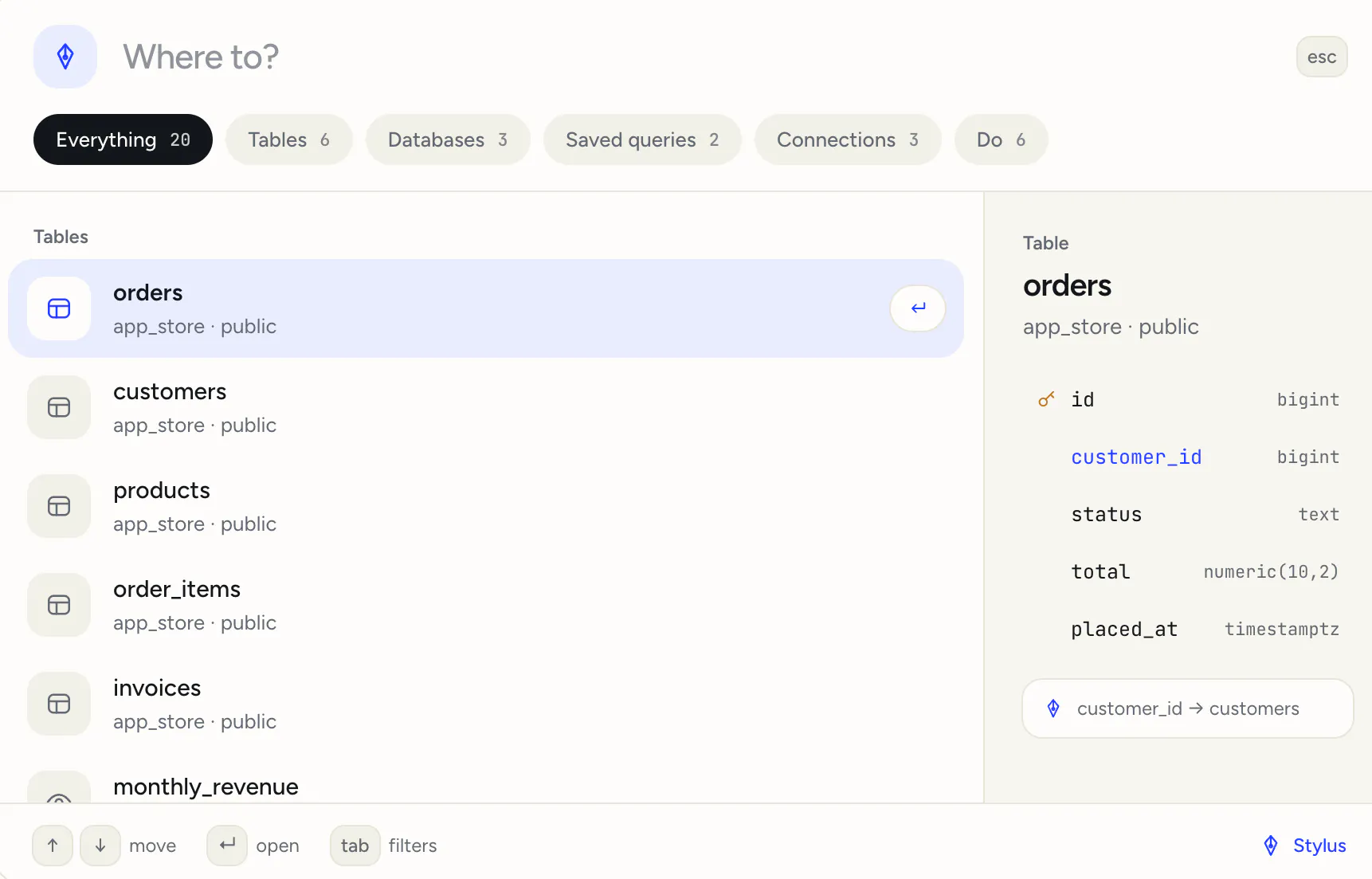Click the return key hint beside open
Viewport: 1372px width, 879px height.
click(227, 846)
